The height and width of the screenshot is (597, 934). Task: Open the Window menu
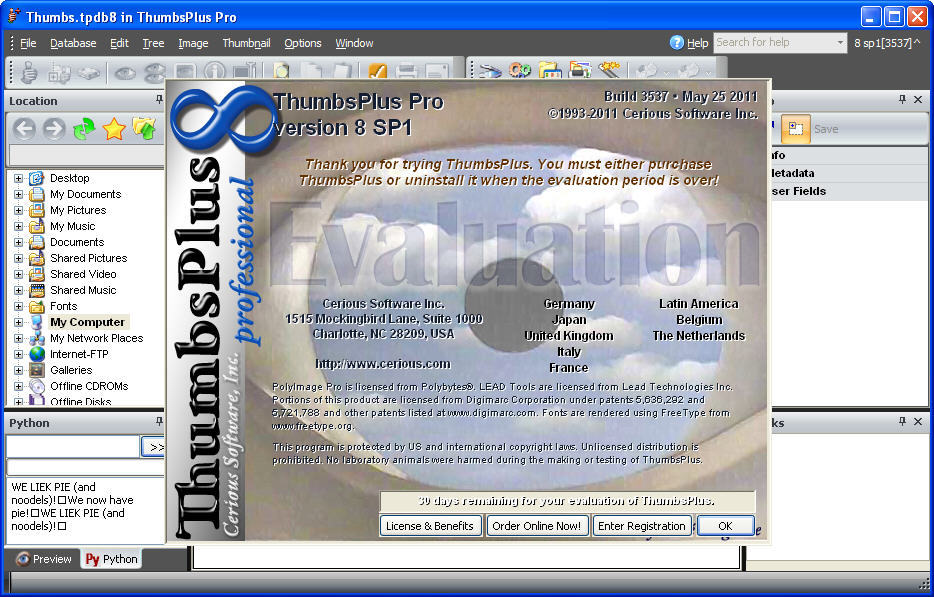coord(354,43)
